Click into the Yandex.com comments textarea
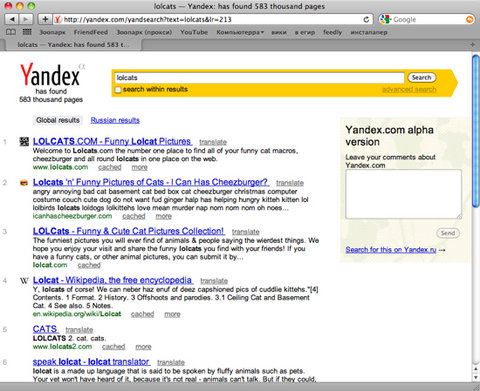 coord(403,194)
